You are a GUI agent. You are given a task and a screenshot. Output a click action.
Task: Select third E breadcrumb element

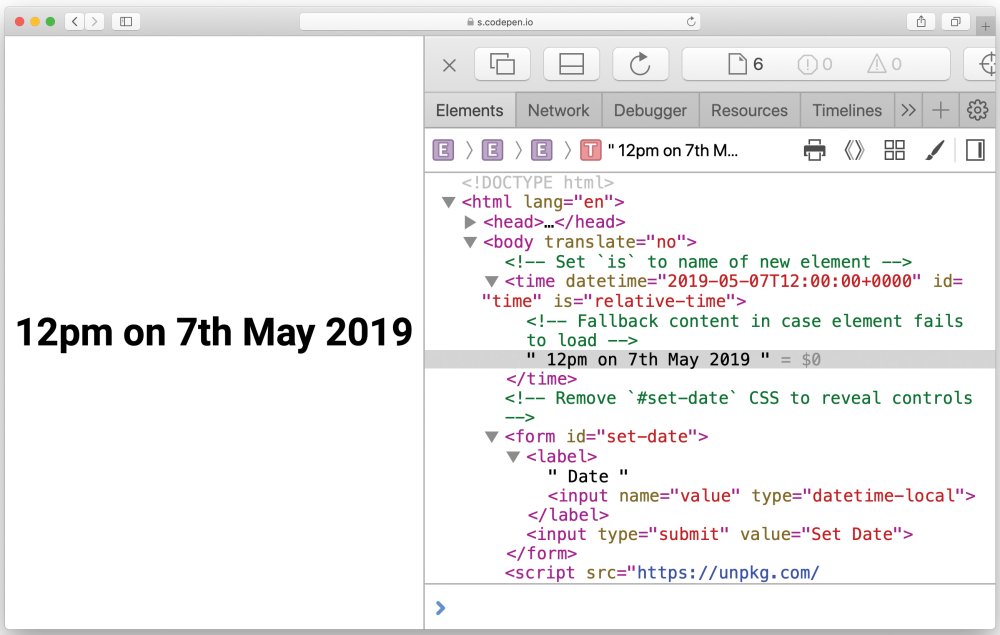click(x=541, y=150)
